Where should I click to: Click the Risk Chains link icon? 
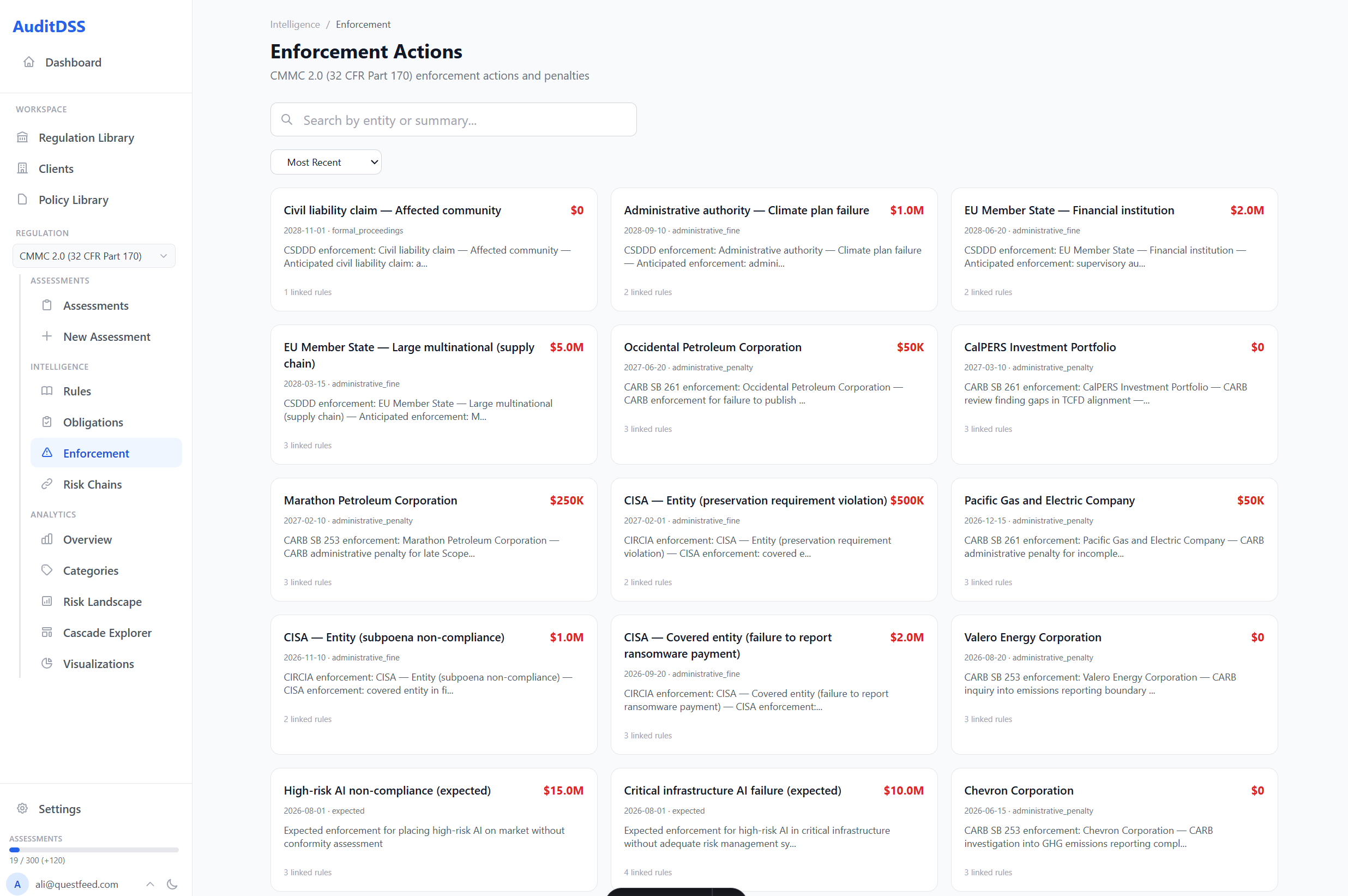(48, 483)
